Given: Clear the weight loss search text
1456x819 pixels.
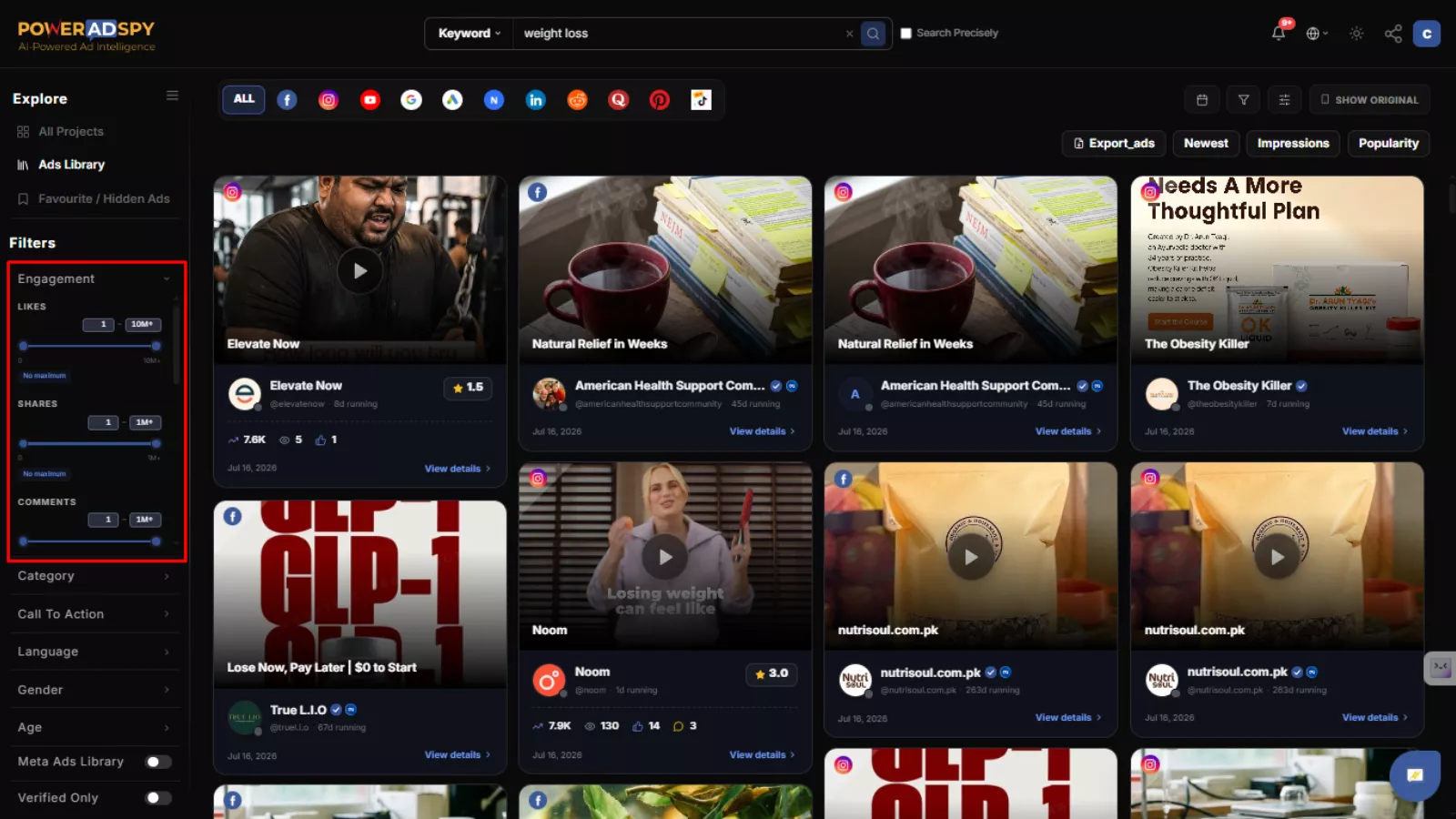Looking at the screenshot, I should click(850, 34).
